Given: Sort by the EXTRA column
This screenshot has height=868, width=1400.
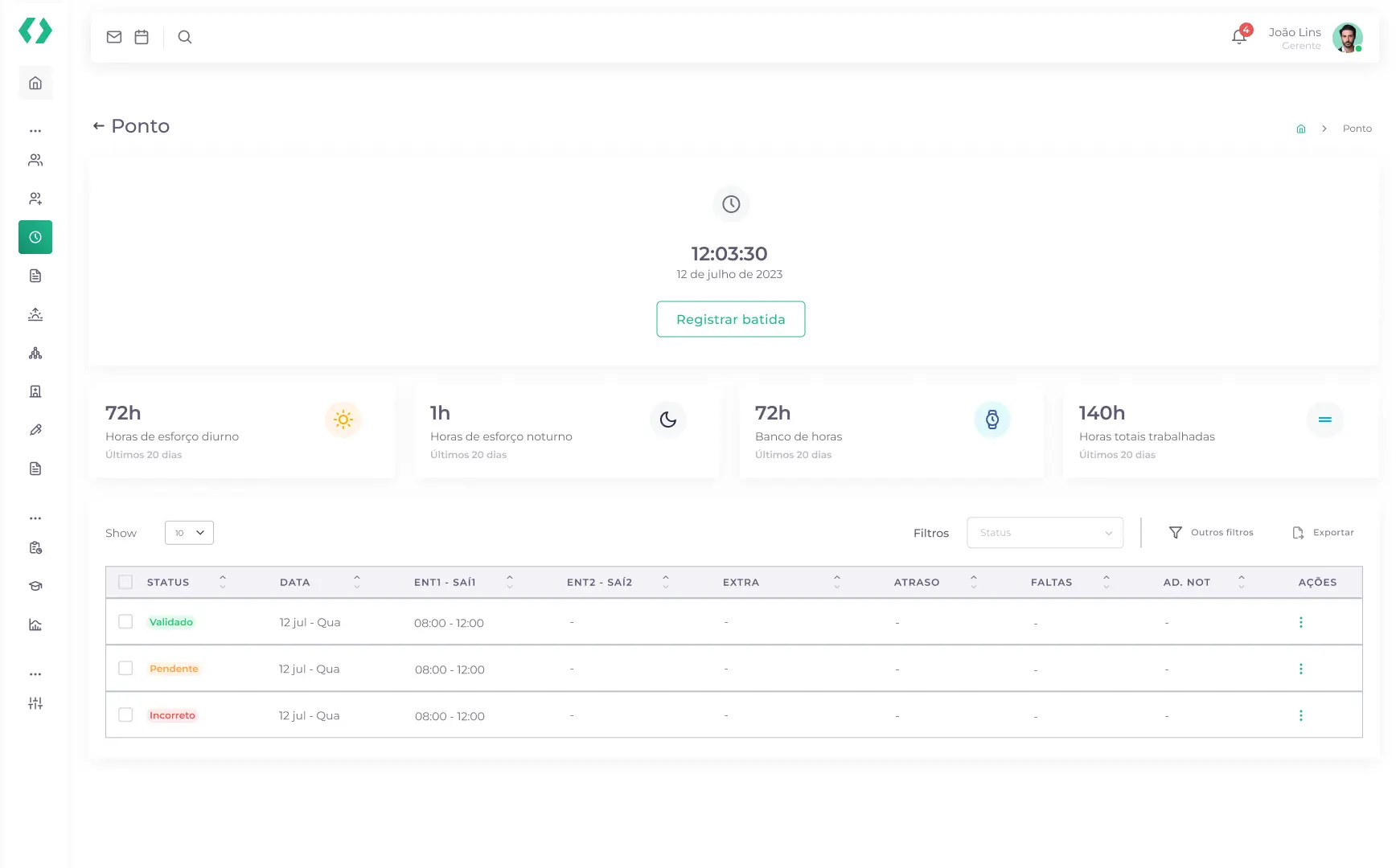Looking at the screenshot, I should [x=837, y=582].
